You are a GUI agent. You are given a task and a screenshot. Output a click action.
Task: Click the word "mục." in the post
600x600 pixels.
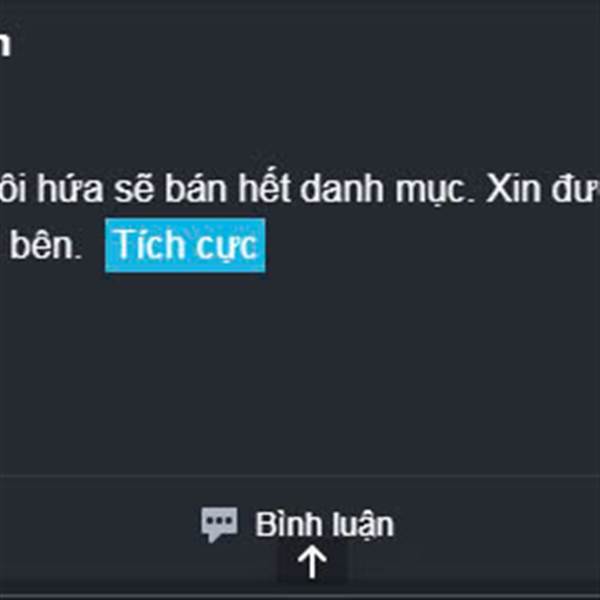[x=434, y=191]
